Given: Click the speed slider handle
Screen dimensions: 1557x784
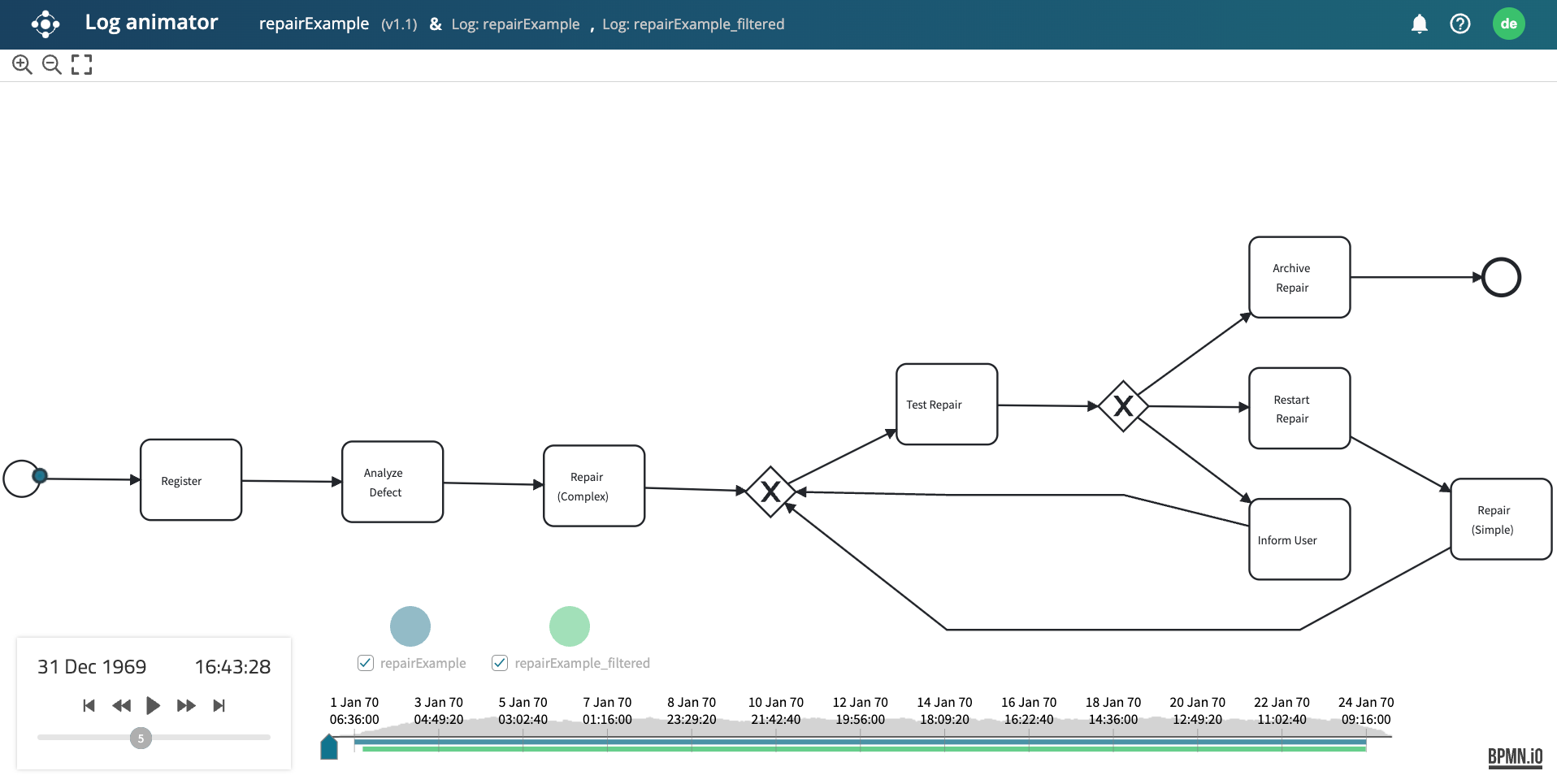Looking at the screenshot, I should (x=141, y=738).
